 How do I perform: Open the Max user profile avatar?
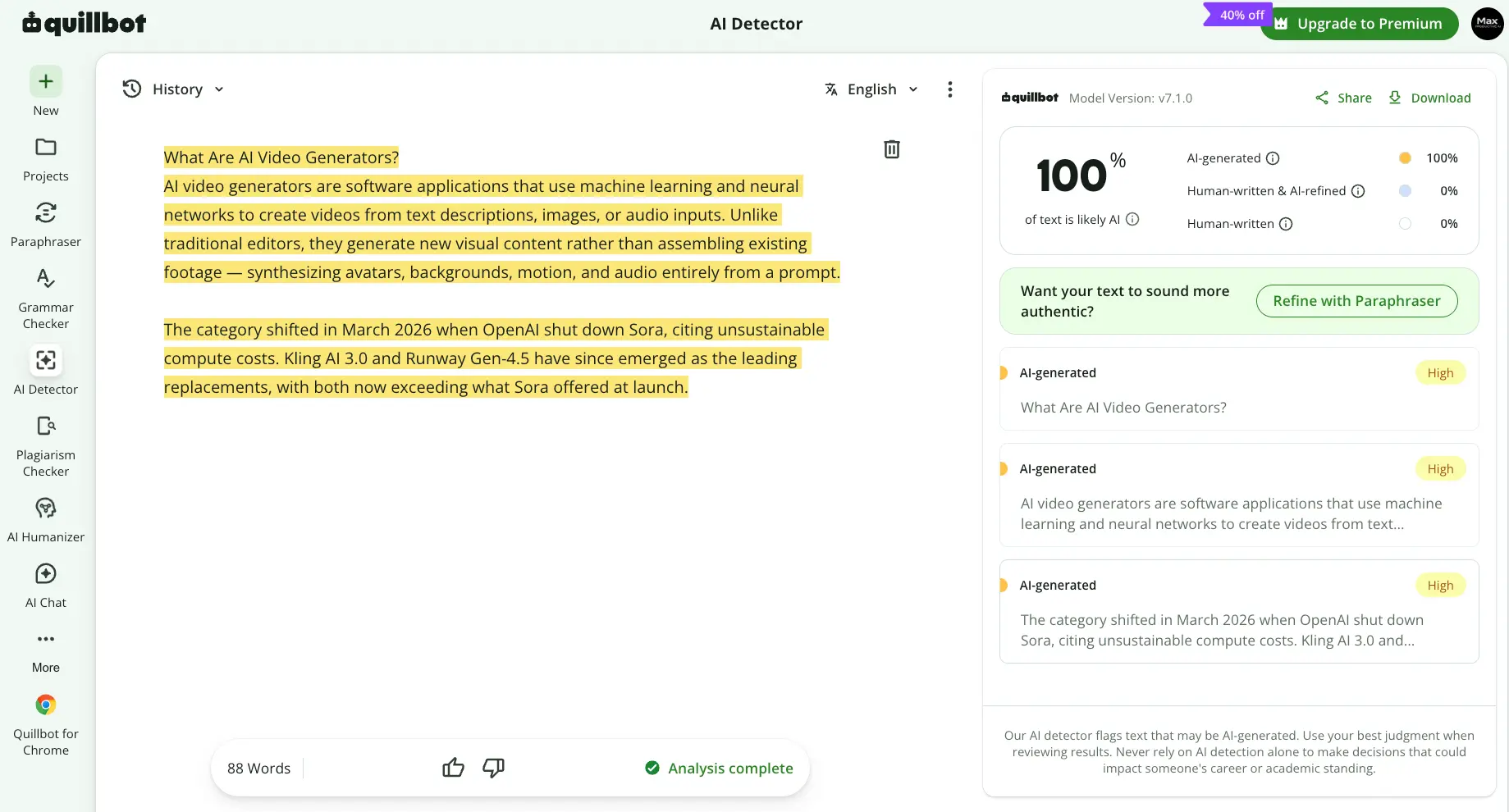click(x=1487, y=23)
